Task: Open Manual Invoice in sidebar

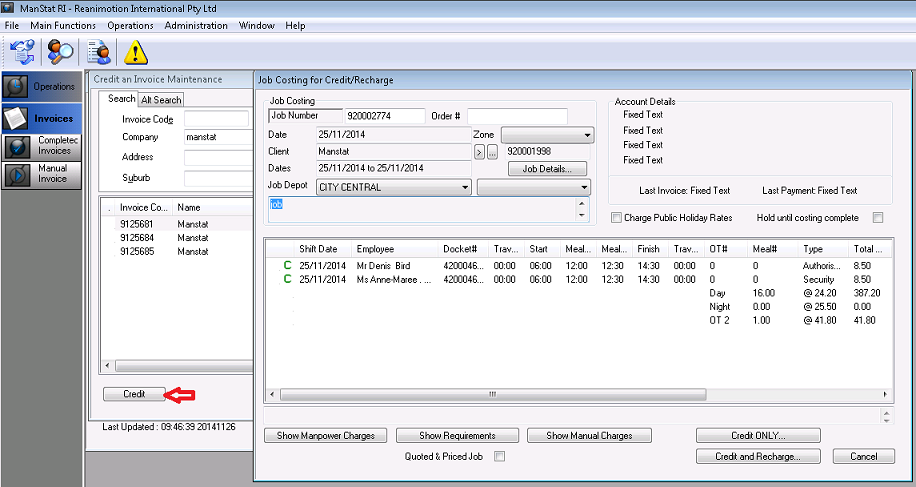Action: pos(41,174)
